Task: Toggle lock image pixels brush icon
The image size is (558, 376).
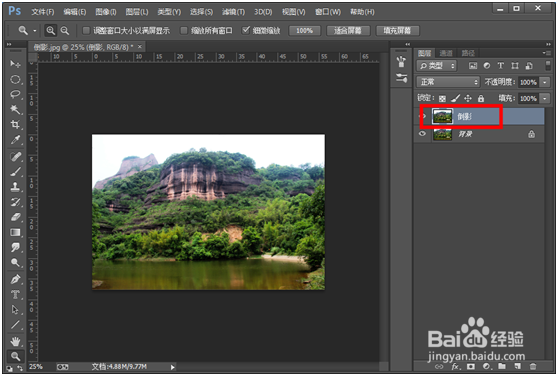Action: coord(455,98)
